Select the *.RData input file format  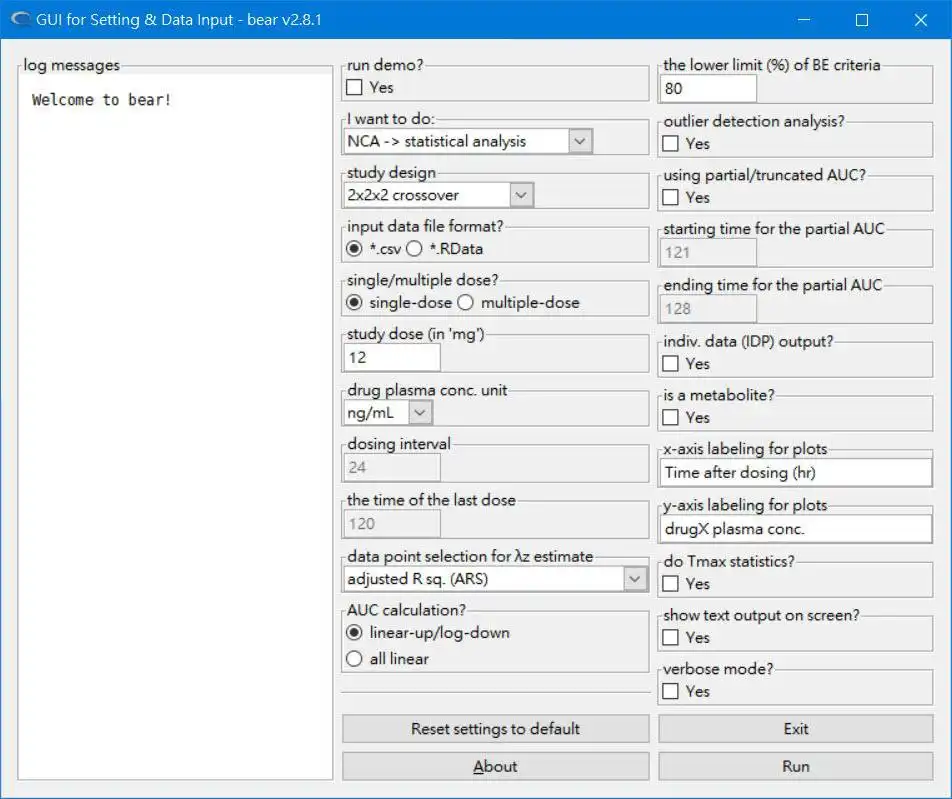[414, 249]
